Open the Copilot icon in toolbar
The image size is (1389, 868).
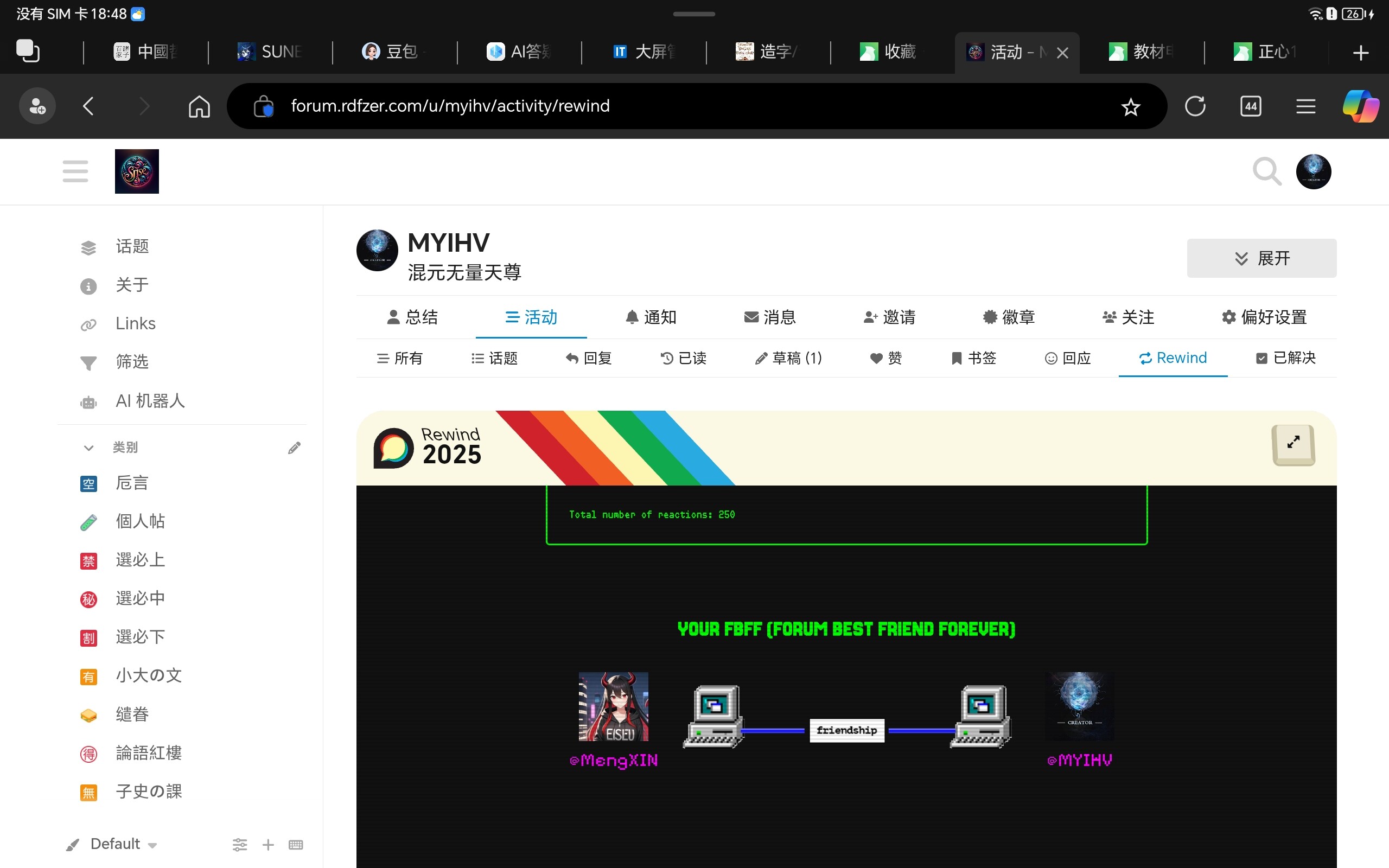(1360, 106)
